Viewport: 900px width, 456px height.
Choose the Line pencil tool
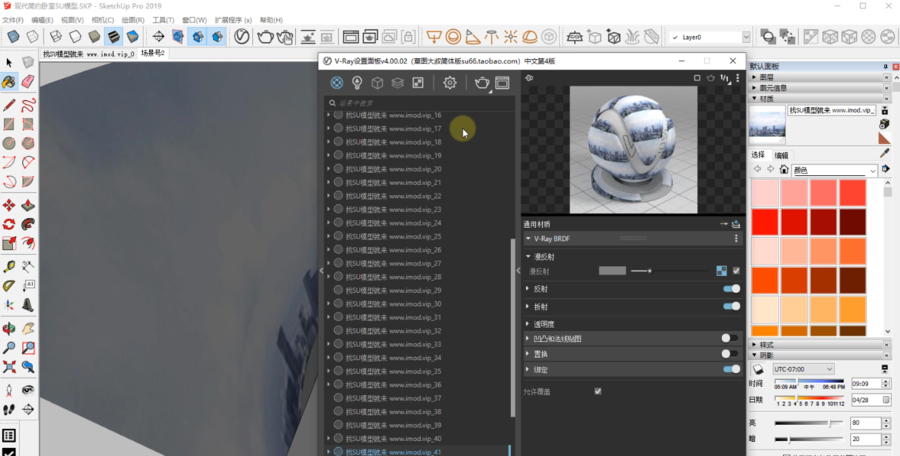[x=9, y=105]
